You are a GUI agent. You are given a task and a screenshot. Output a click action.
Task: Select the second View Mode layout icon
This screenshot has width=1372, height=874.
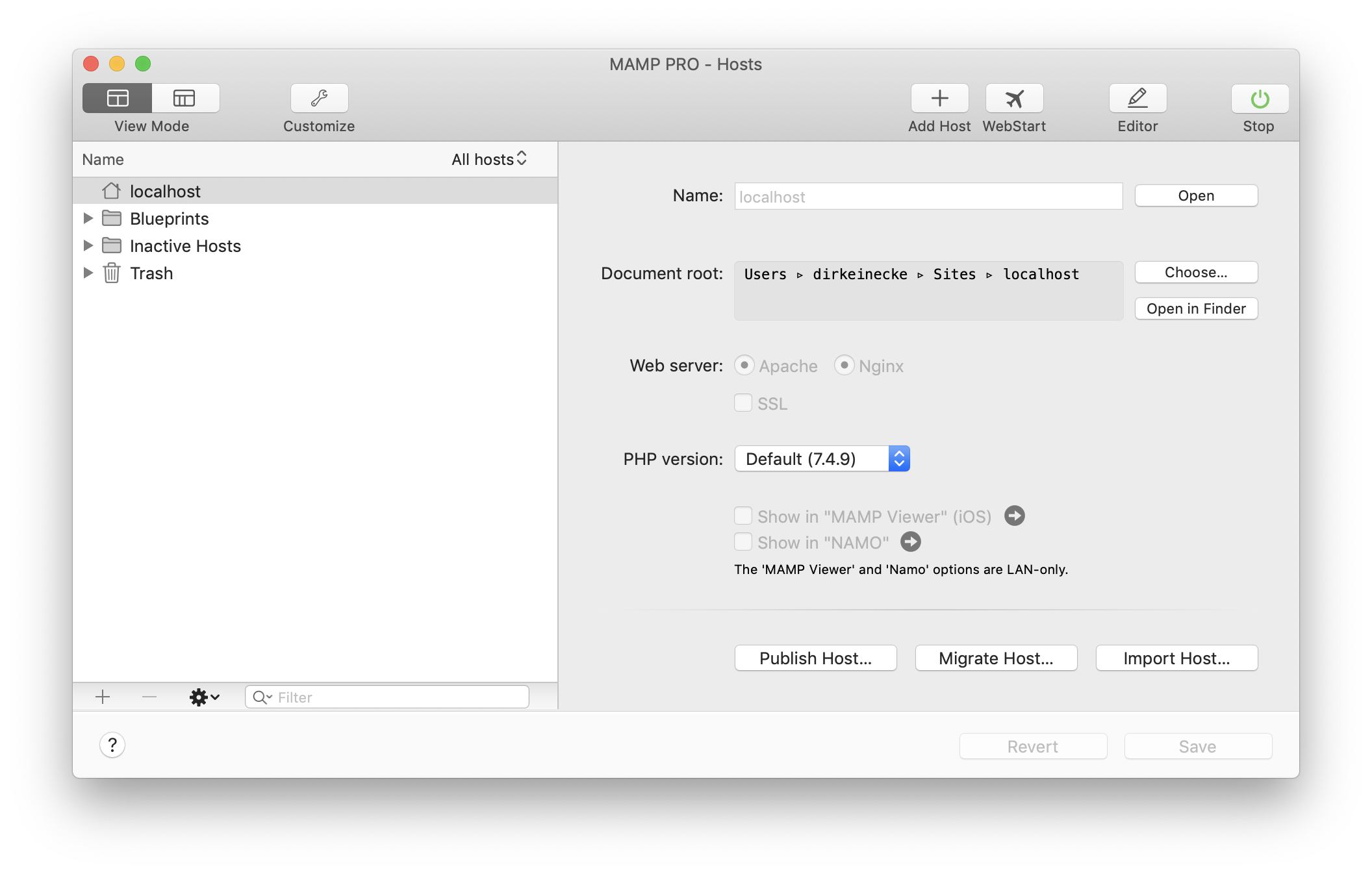(x=184, y=98)
